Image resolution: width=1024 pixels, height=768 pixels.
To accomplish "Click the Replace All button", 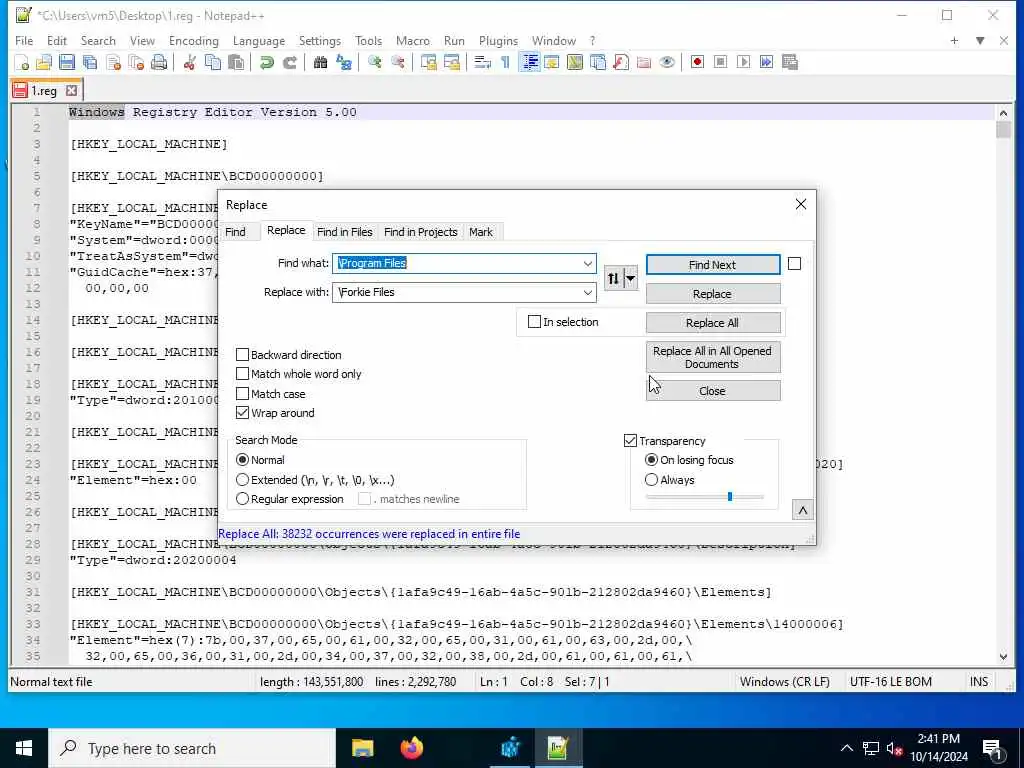I will pyautogui.click(x=712, y=323).
